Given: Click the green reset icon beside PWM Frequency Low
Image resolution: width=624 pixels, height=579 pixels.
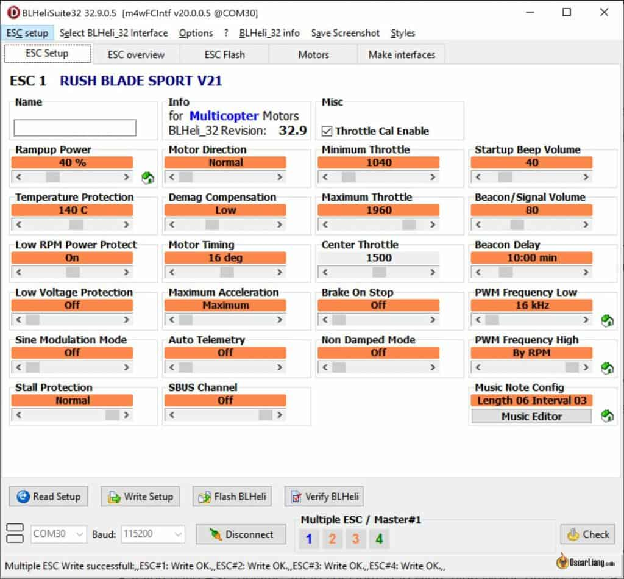Looking at the screenshot, I should (607, 320).
